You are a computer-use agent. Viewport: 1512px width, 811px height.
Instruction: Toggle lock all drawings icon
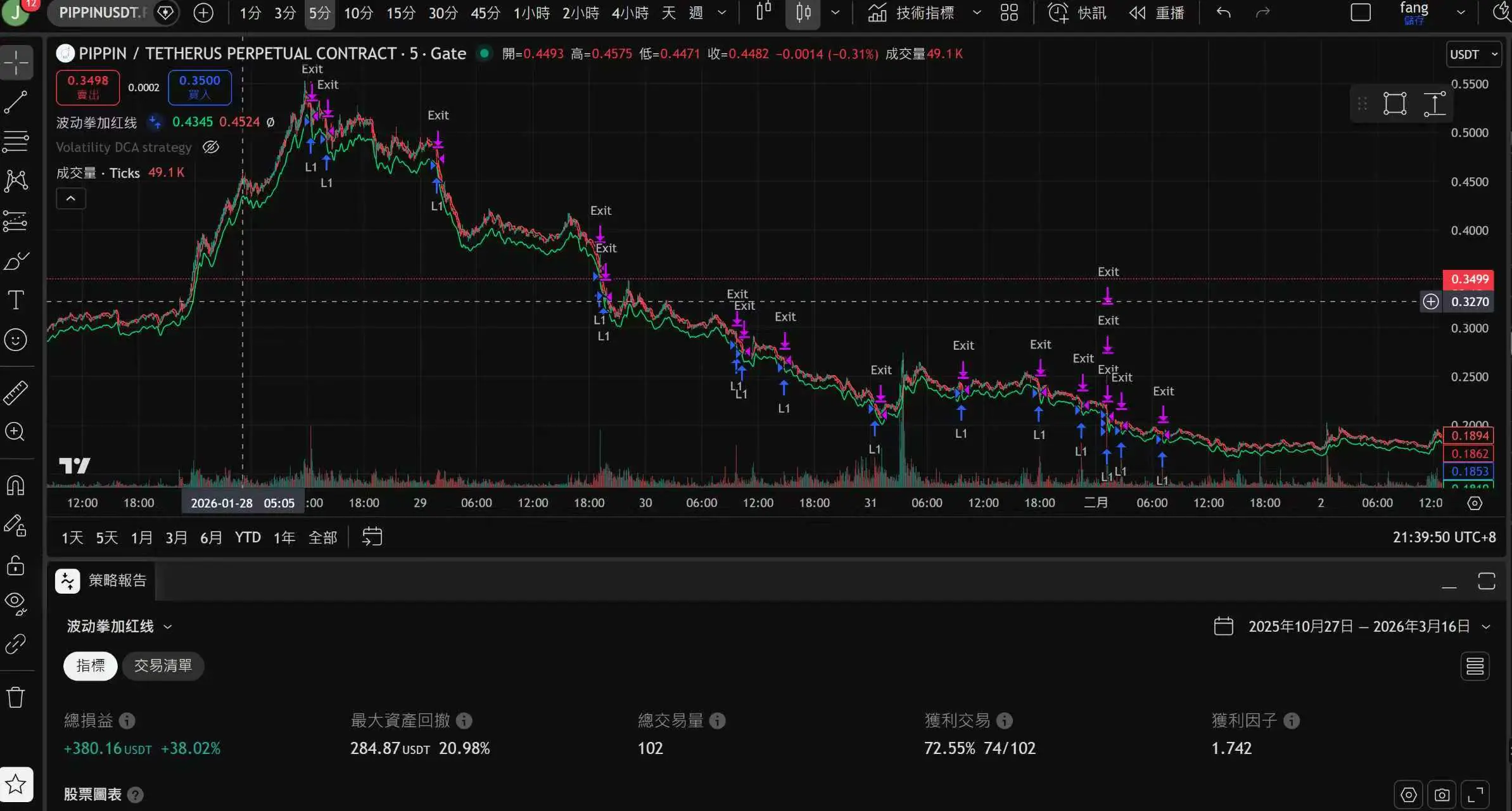click(x=16, y=565)
